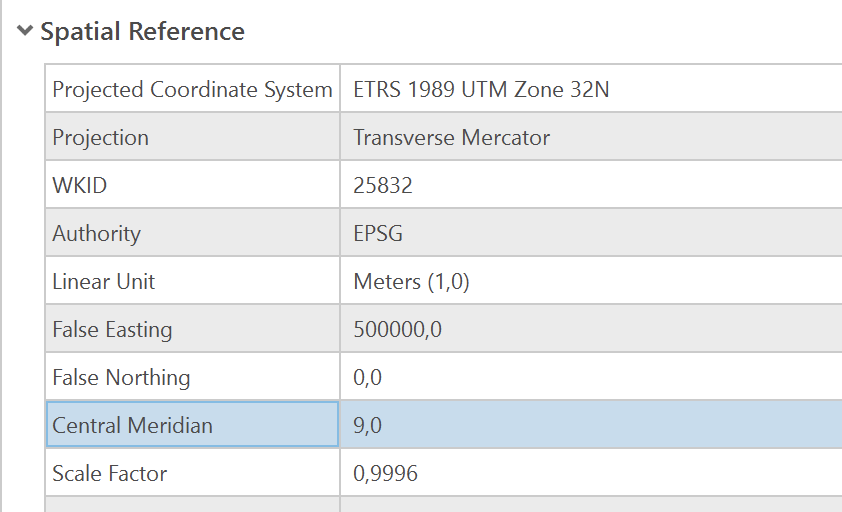This screenshot has width=842, height=512.
Task: Select the Projection label cell
Action: [192, 137]
